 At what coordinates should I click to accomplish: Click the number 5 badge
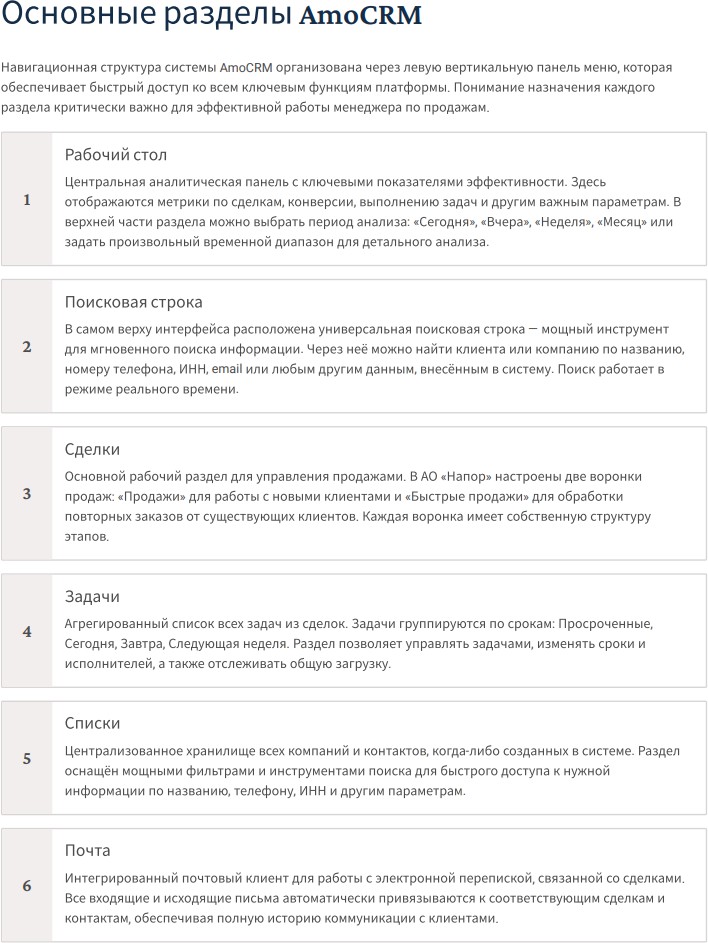pyautogui.click(x=27, y=758)
